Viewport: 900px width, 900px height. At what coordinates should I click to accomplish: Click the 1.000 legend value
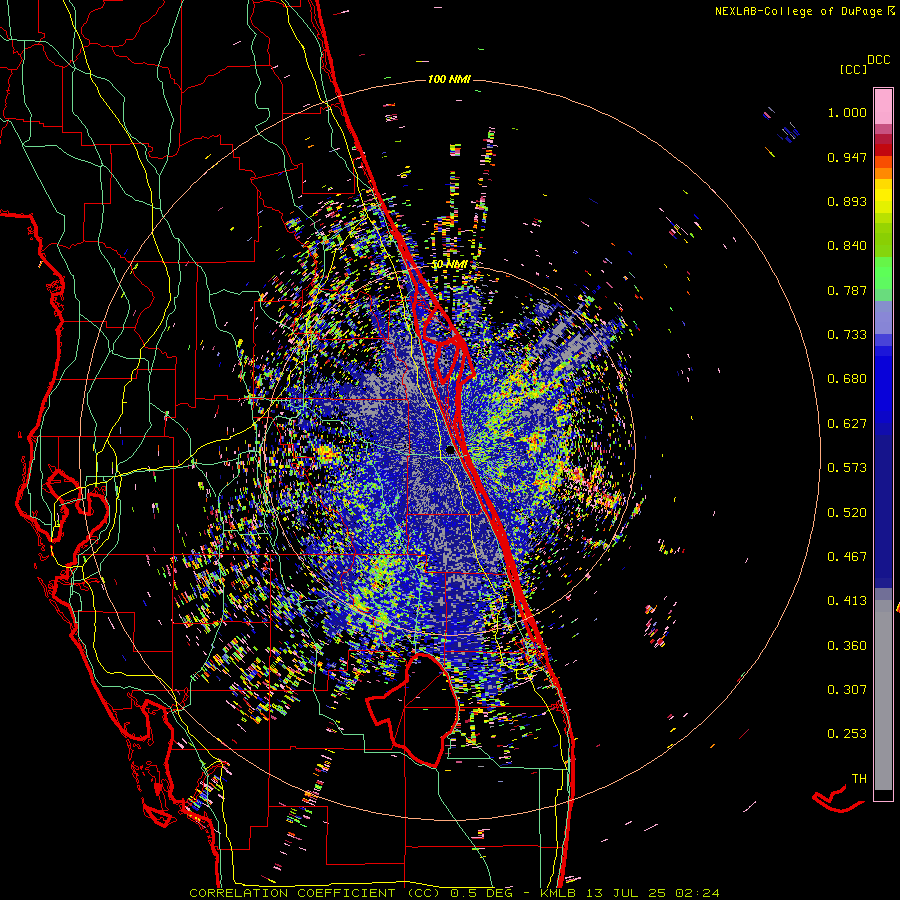coord(847,112)
